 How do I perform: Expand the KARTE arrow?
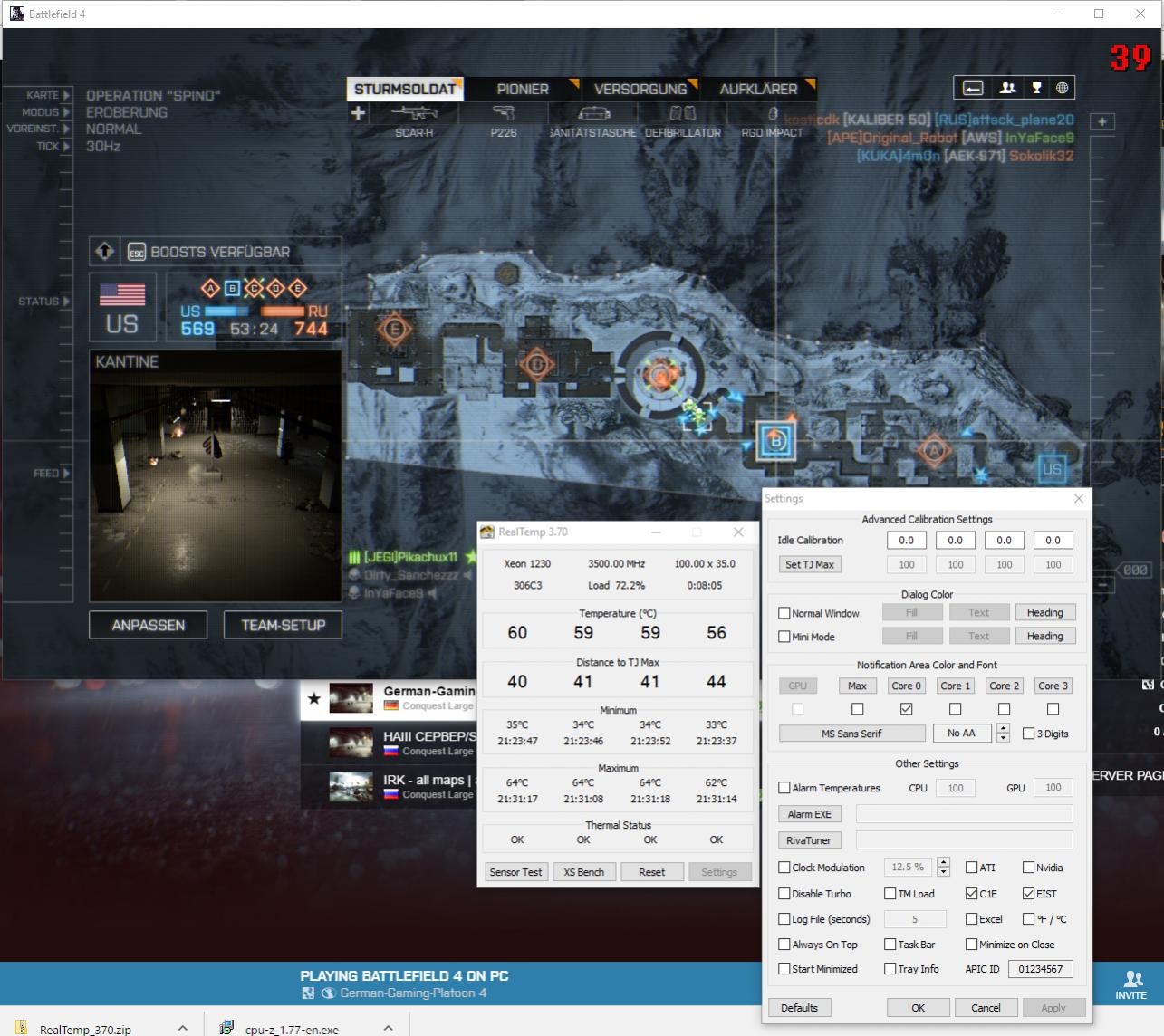pyautogui.click(x=66, y=95)
